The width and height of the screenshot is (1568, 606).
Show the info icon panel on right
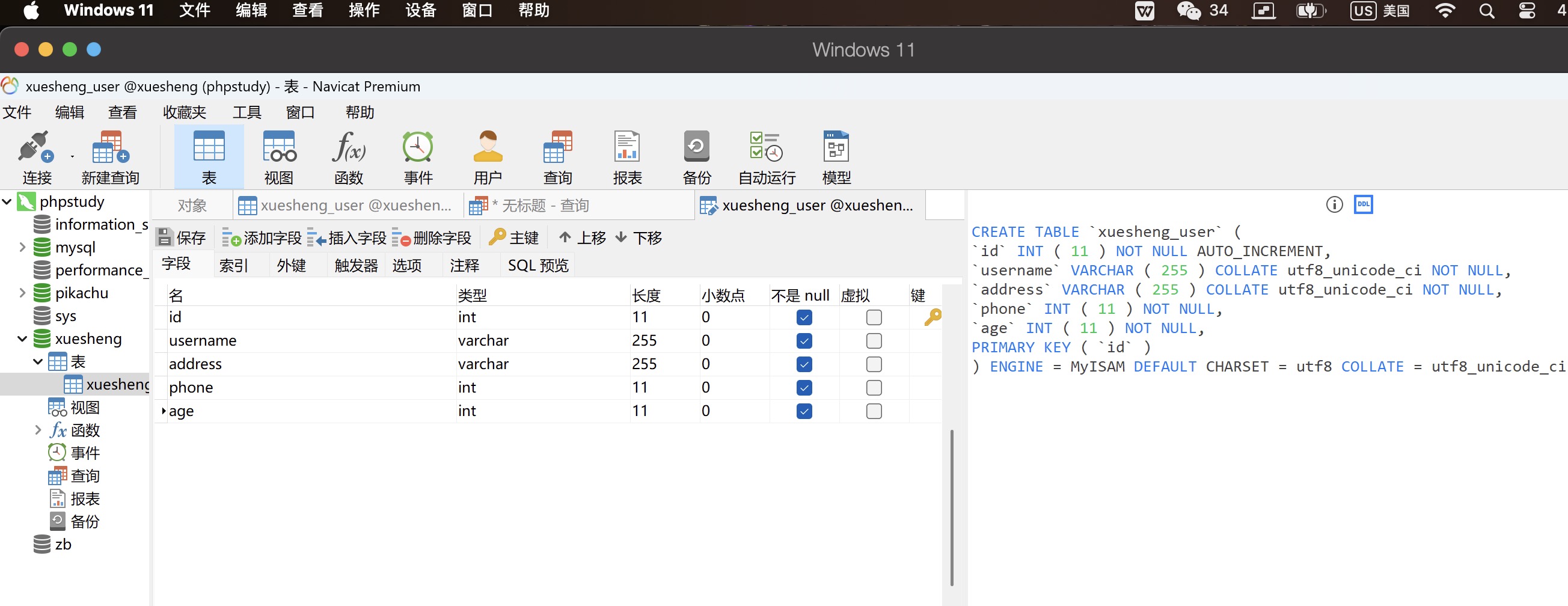tap(1334, 204)
